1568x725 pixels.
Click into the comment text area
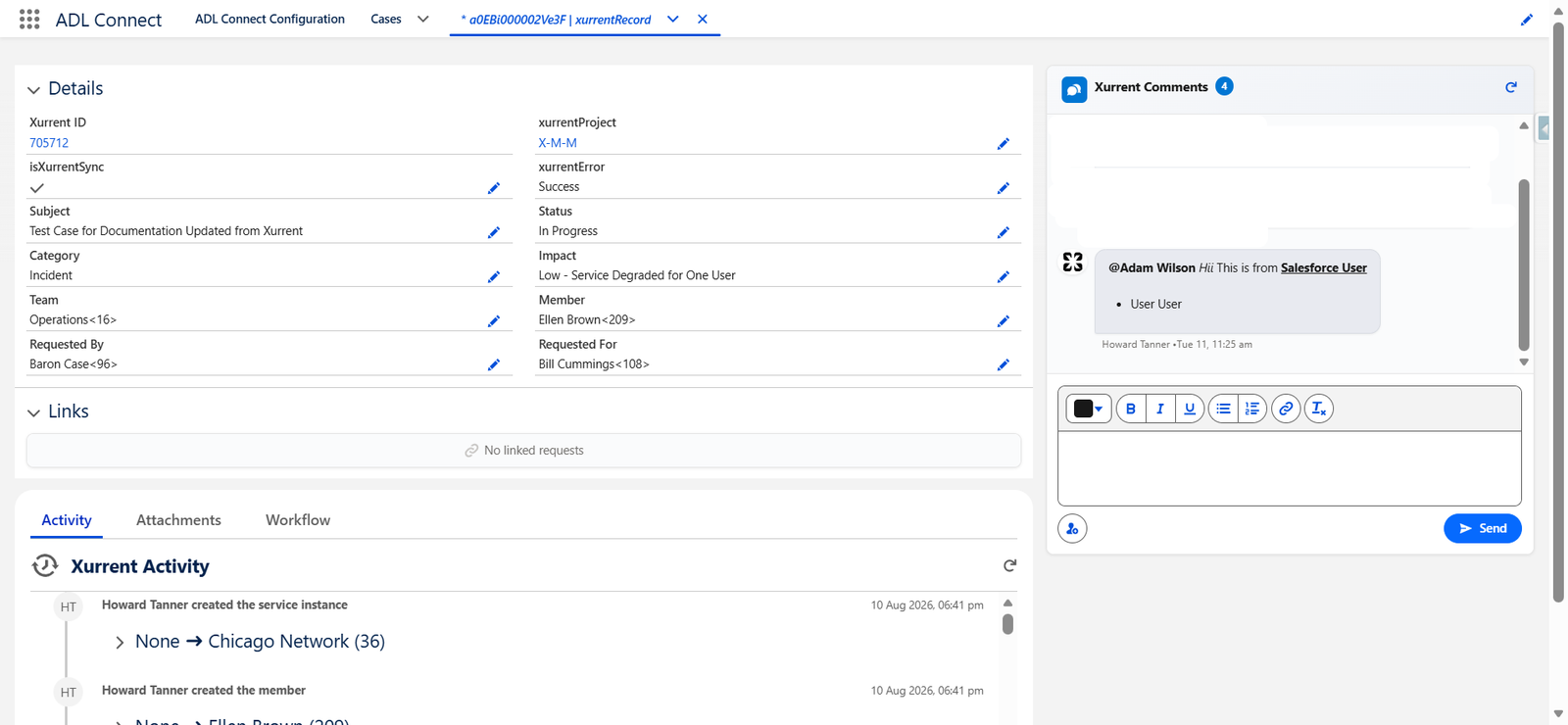coord(1290,468)
